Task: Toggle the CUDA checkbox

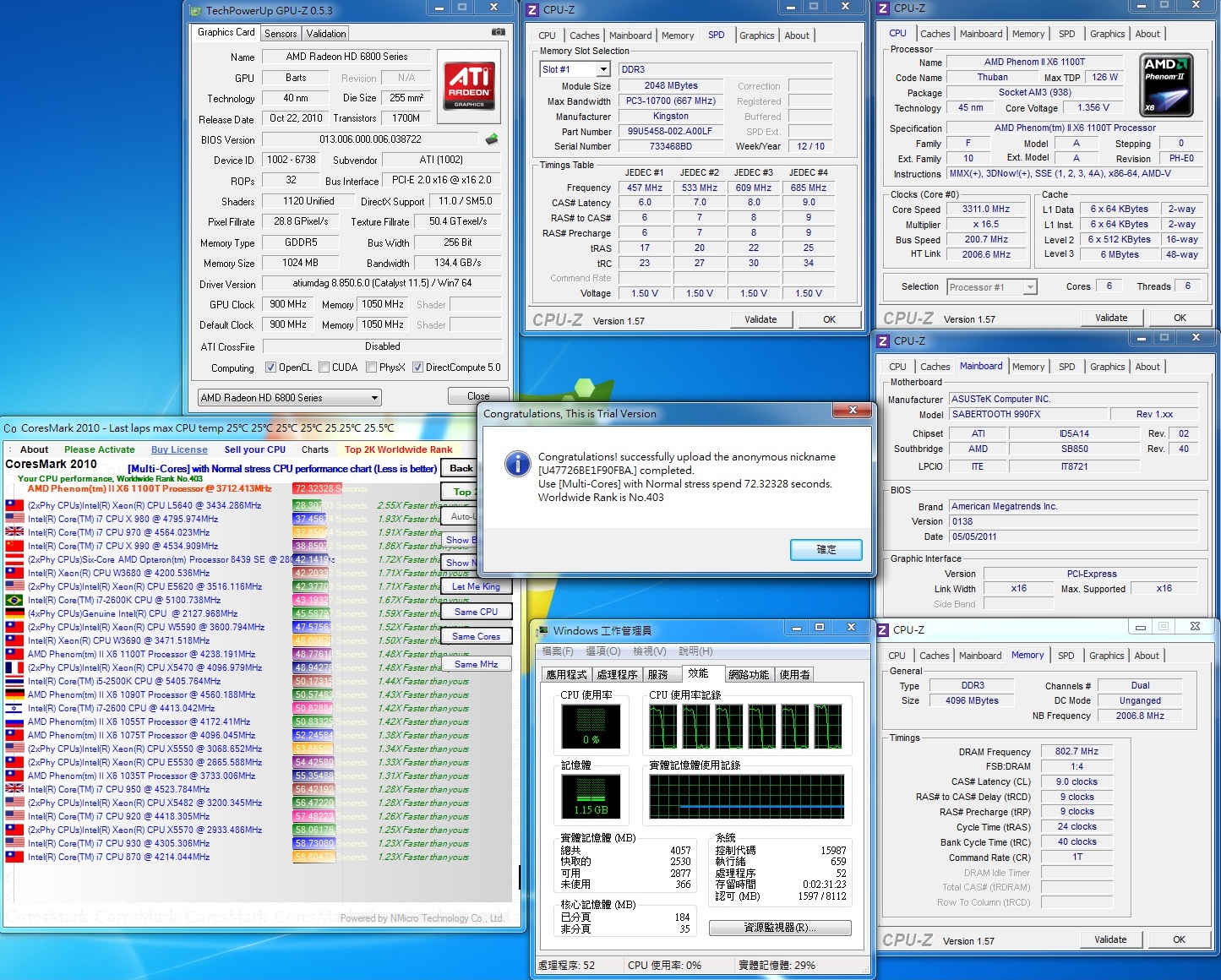Action: point(324,367)
